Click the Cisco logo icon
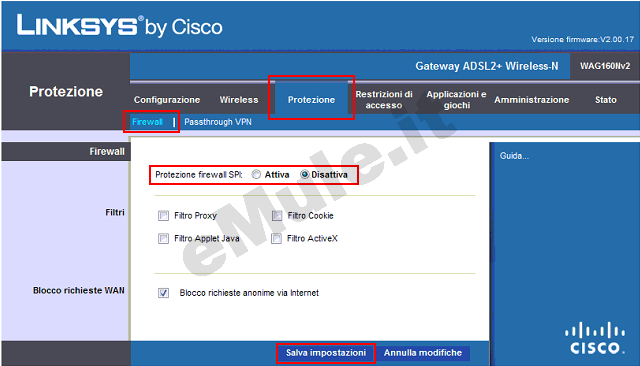Image resolution: width=640 pixels, height=366 pixels. (x=595, y=338)
